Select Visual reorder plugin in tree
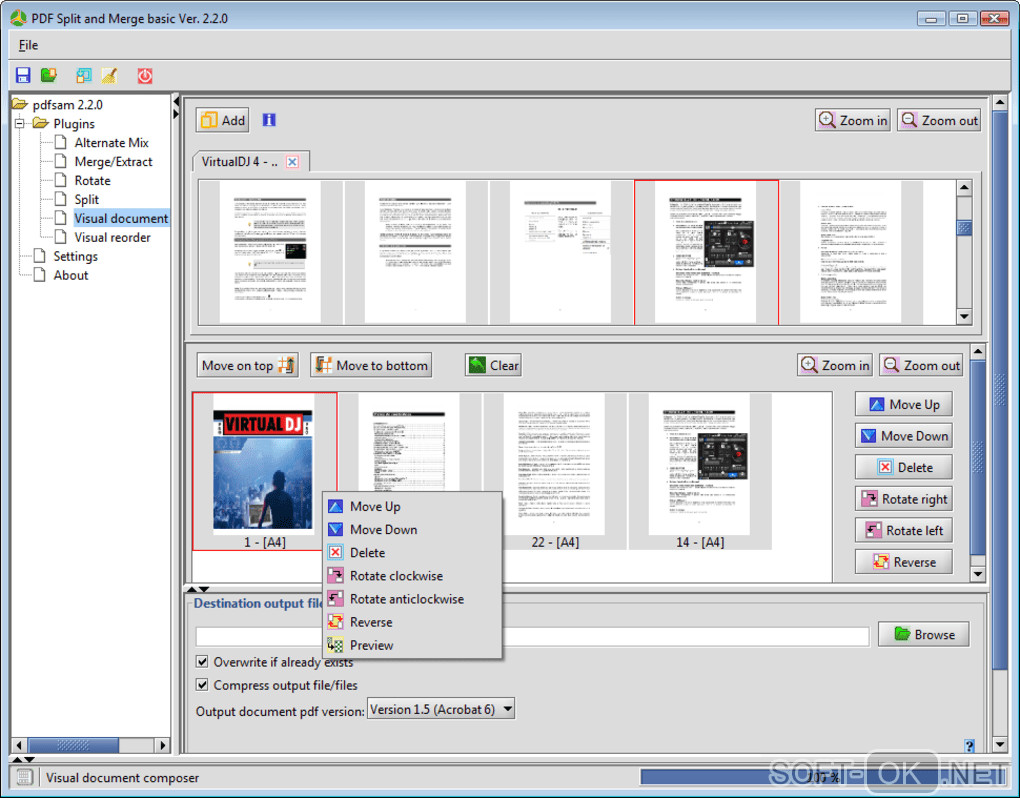The width and height of the screenshot is (1020, 798). (x=113, y=237)
